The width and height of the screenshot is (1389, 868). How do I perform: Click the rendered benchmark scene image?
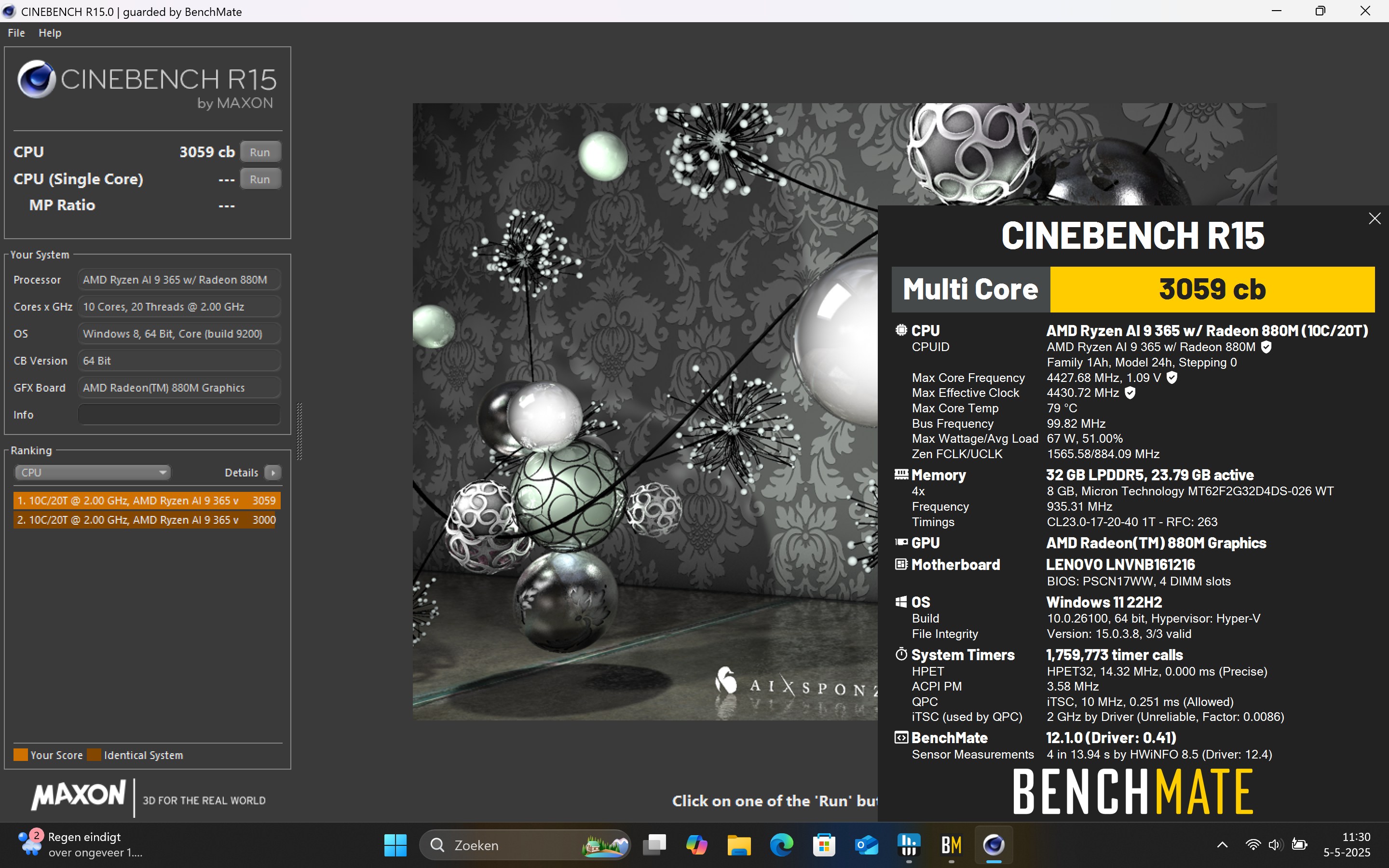pyautogui.click(x=645, y=411)
